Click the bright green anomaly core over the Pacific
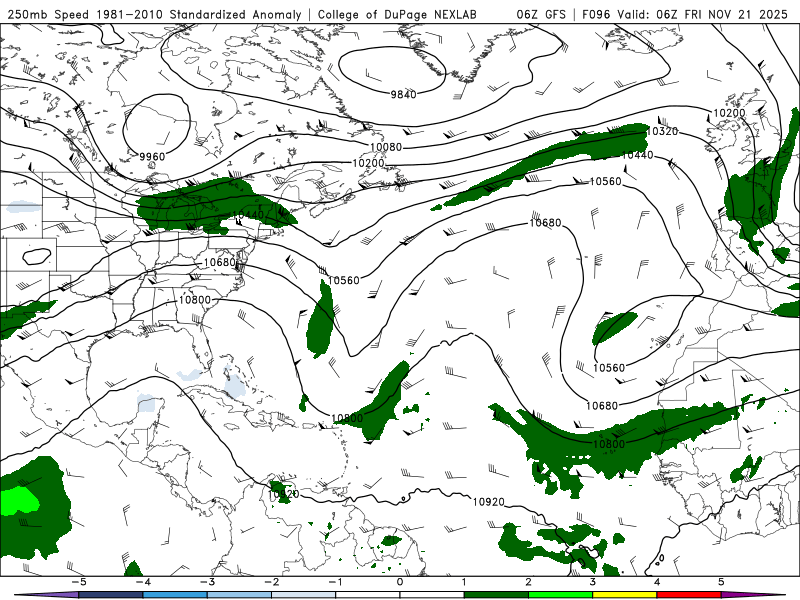Screen dimensions: 800x600 [x=18, y=501]
